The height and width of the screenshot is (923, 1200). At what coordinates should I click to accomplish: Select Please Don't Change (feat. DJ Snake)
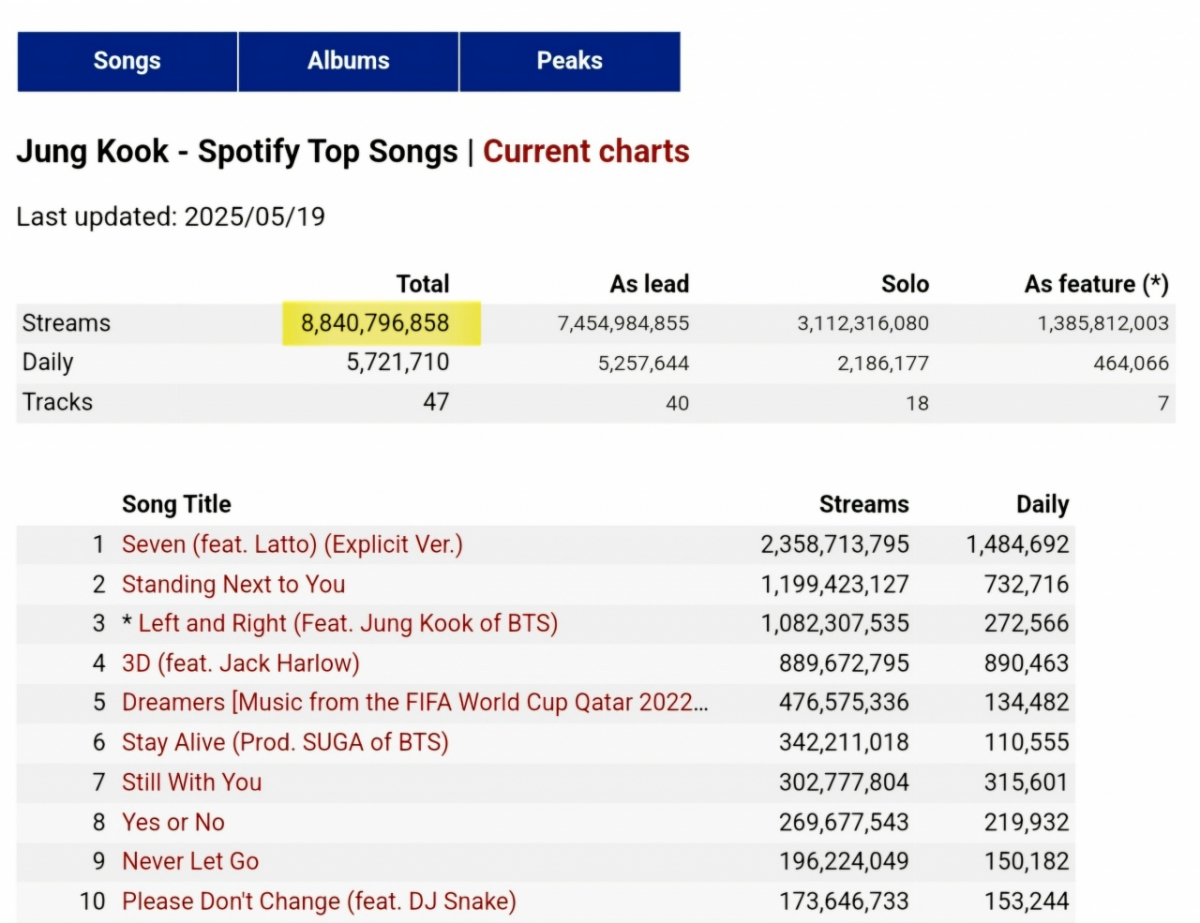click(x=319, y=901)
